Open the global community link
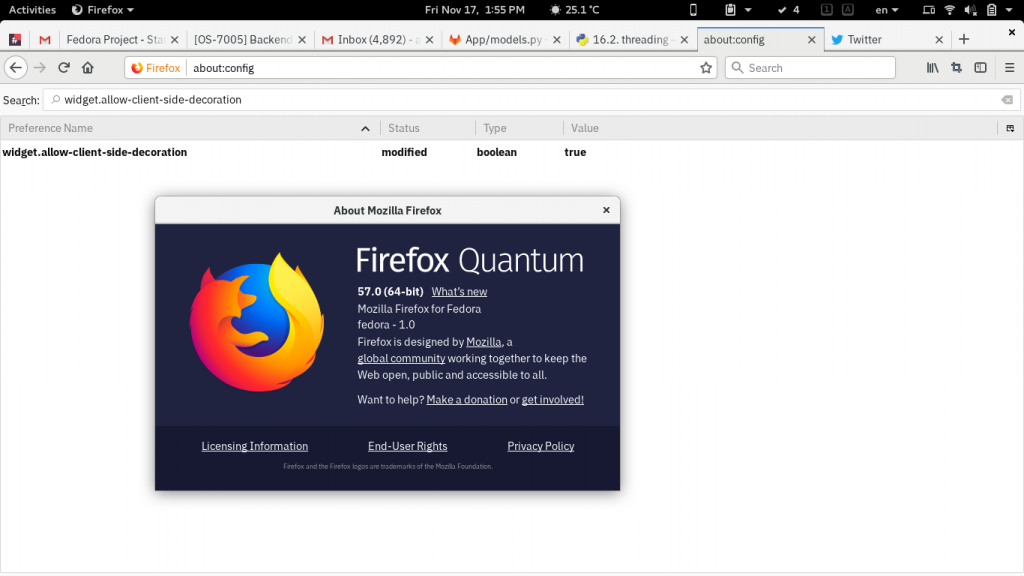Viewport: 1024px width, 576px height. 401,359
